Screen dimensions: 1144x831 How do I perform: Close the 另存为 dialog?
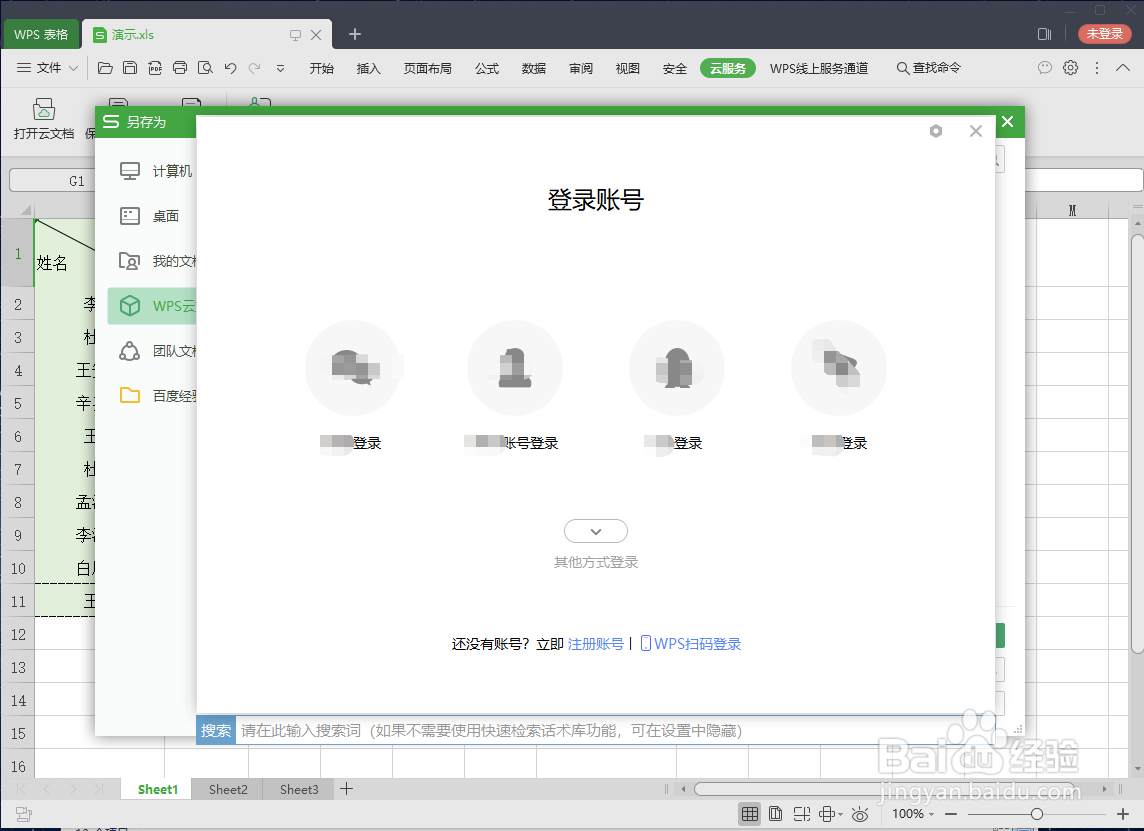pyautogui.click(x=1008, y=122)
